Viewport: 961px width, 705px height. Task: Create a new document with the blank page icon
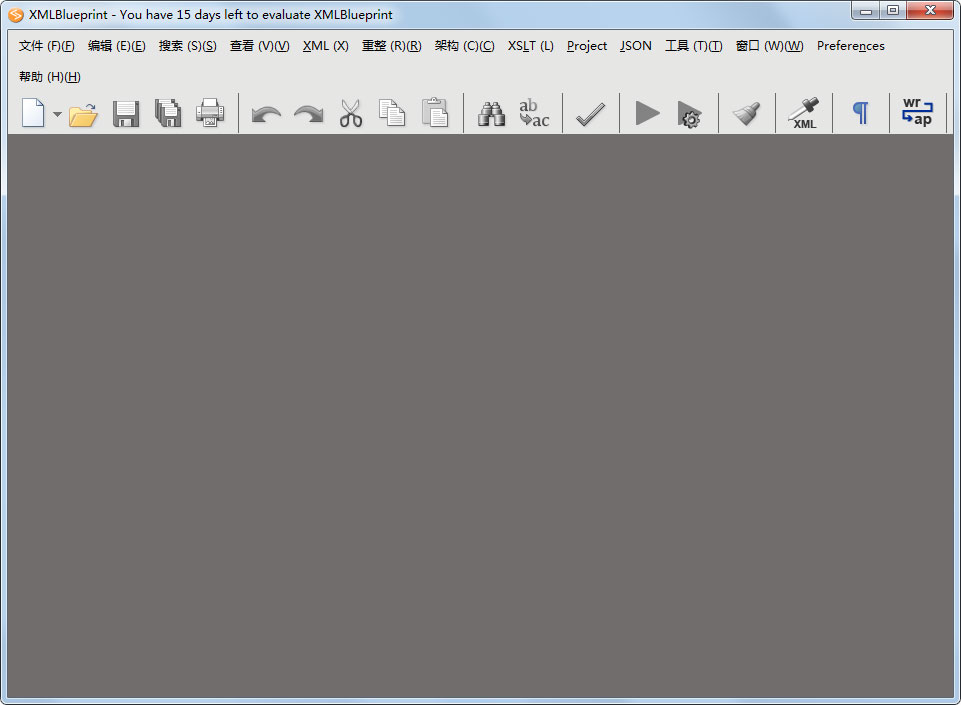click(x=33, y=113)
